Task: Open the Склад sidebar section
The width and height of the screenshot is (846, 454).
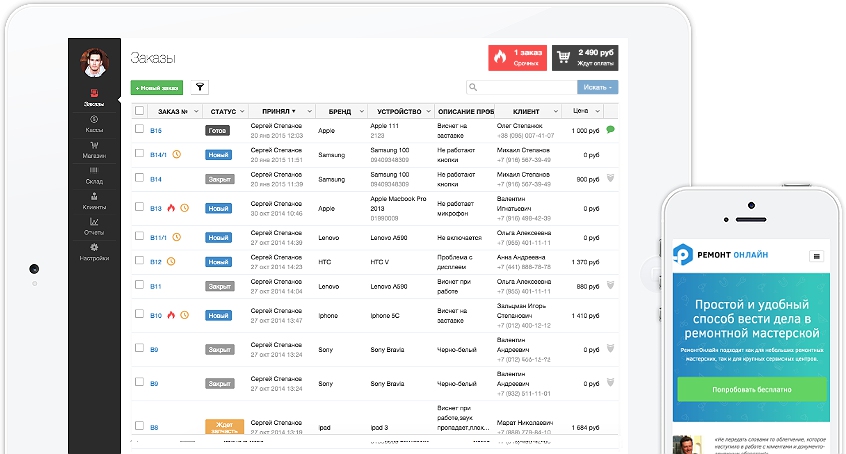Action: [94, 175]
